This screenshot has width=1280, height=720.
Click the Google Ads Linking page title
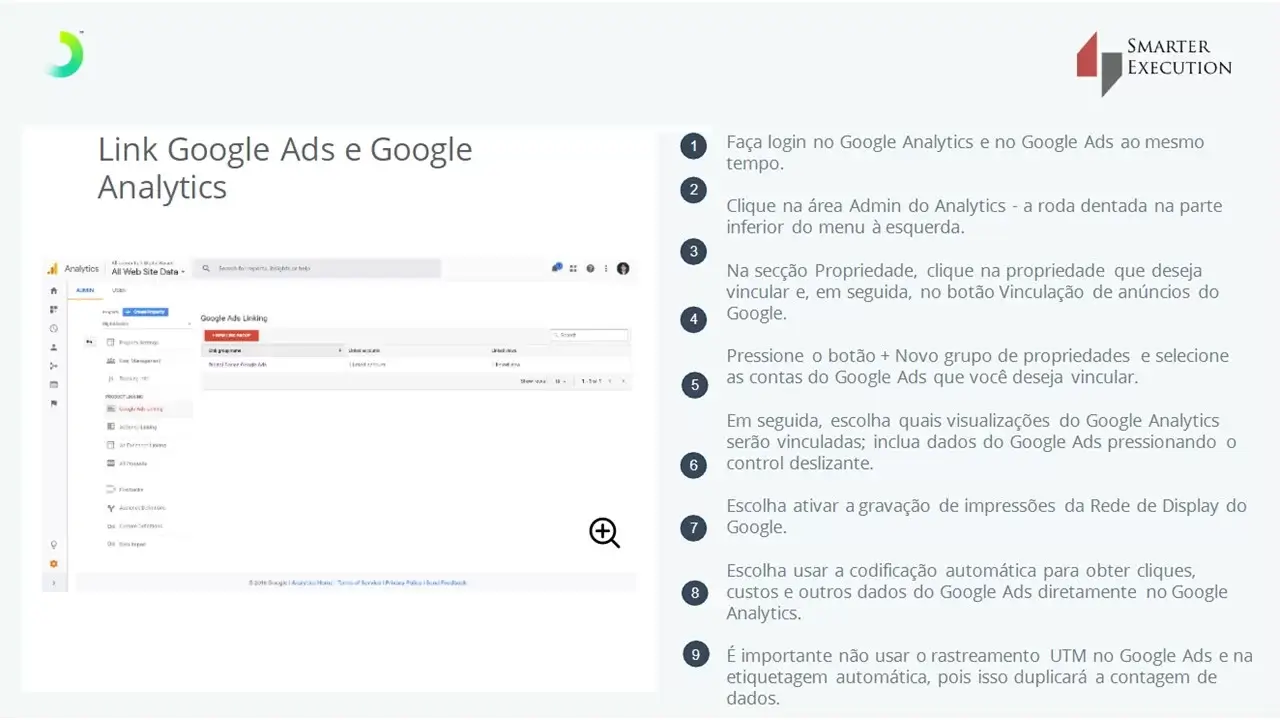pos(234,318)
